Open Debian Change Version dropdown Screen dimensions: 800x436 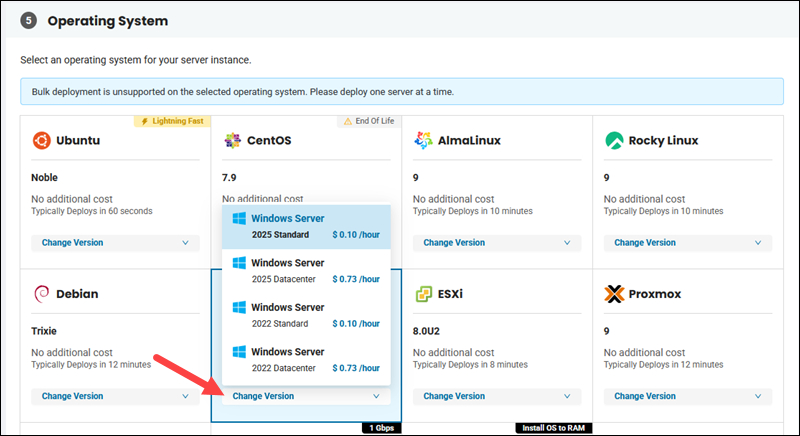tap(115, 396)
